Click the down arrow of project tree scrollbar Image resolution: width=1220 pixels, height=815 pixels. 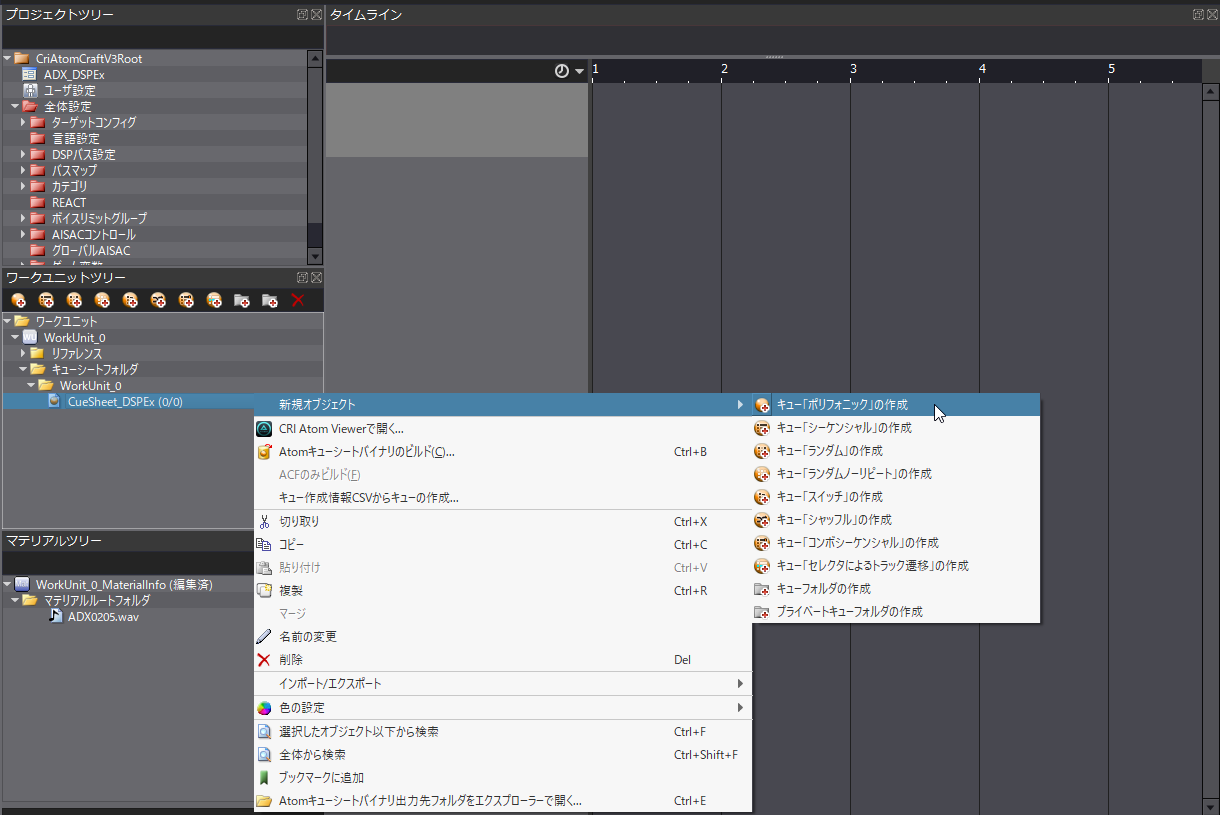tap(315, 257)
